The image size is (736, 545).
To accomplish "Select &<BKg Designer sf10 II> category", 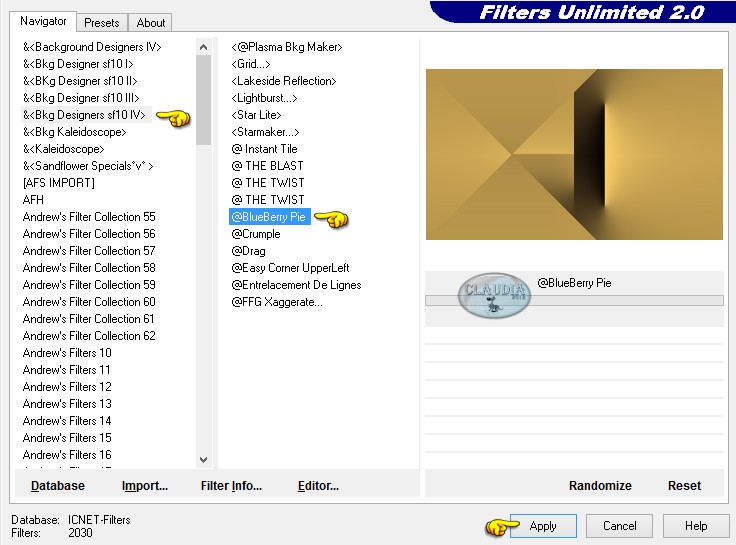I will [x=80, y=81].
